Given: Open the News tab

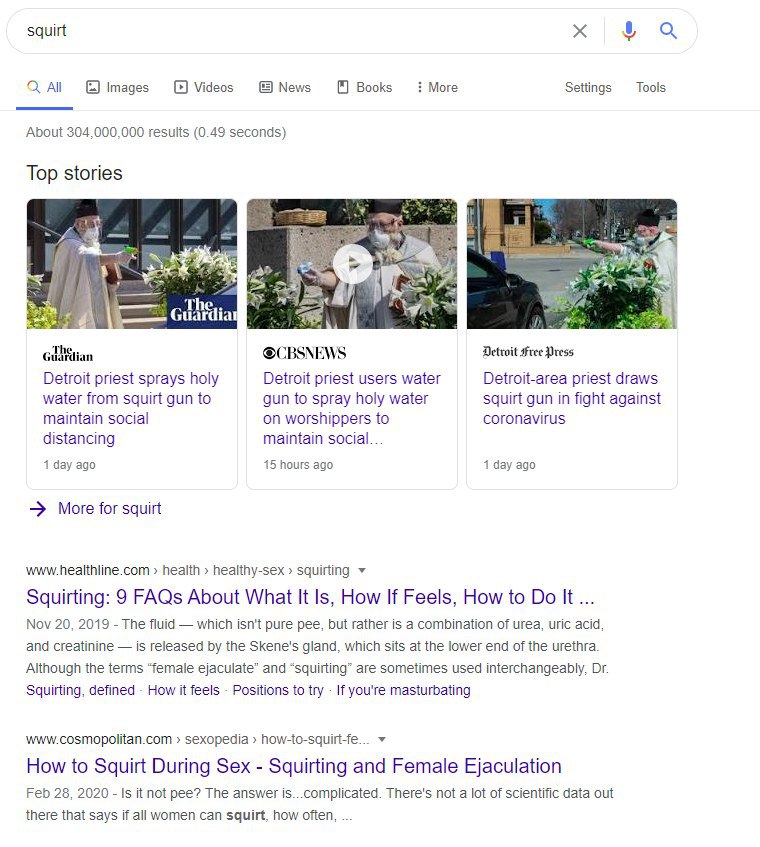Looking at the screenshot, I should pyautogui.click(x=285, y=88).
